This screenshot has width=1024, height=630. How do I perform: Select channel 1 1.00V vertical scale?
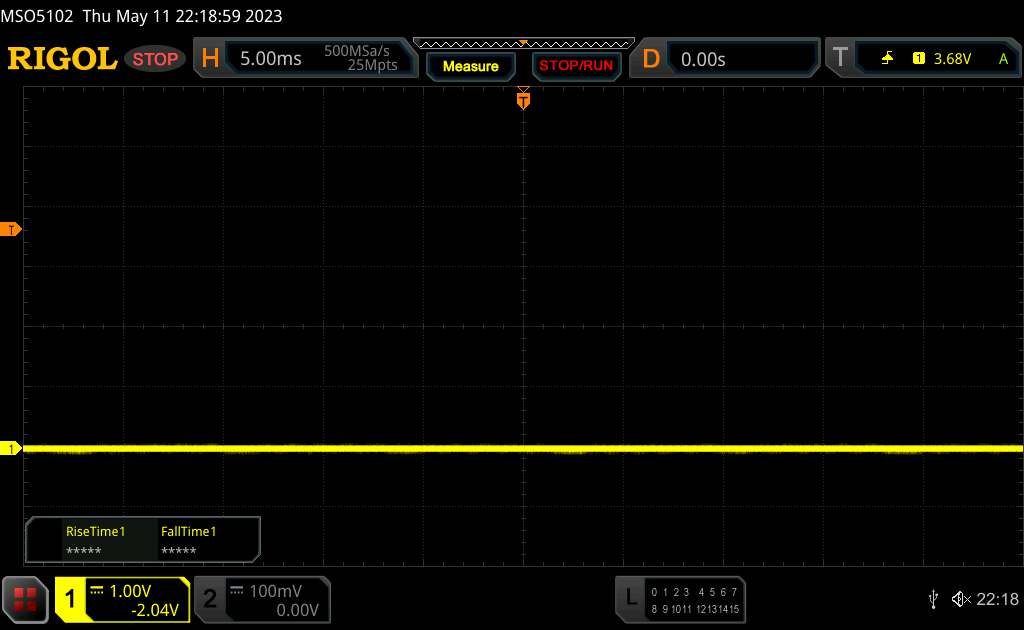point(130,591)
